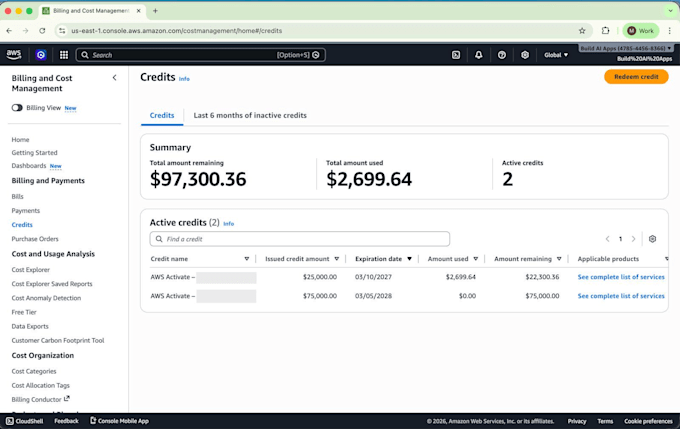Focus the AWS console Search box
The height and width of the screenshot is (429, 680).
click(x=201, y=55)
